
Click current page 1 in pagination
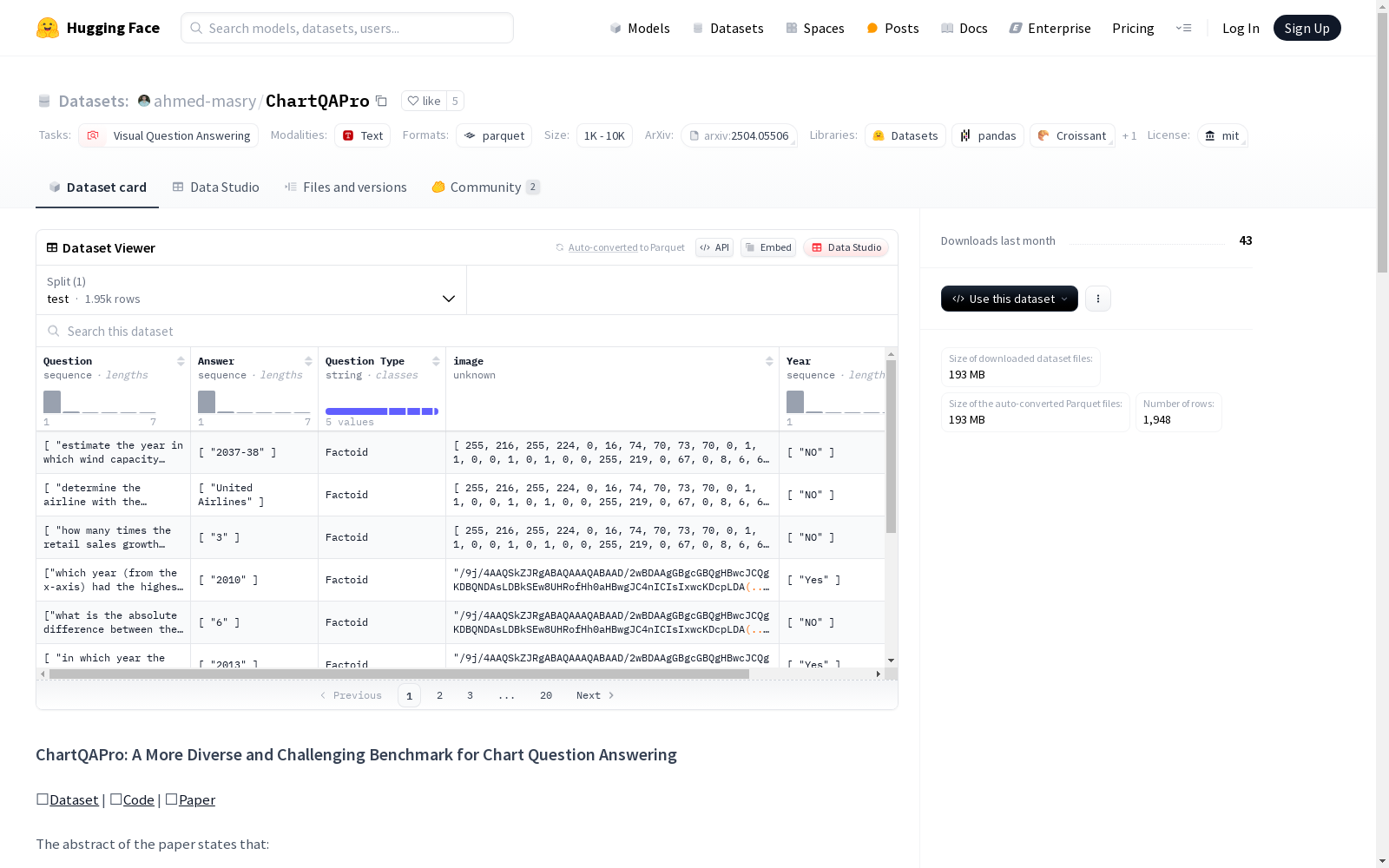point(409,695)
